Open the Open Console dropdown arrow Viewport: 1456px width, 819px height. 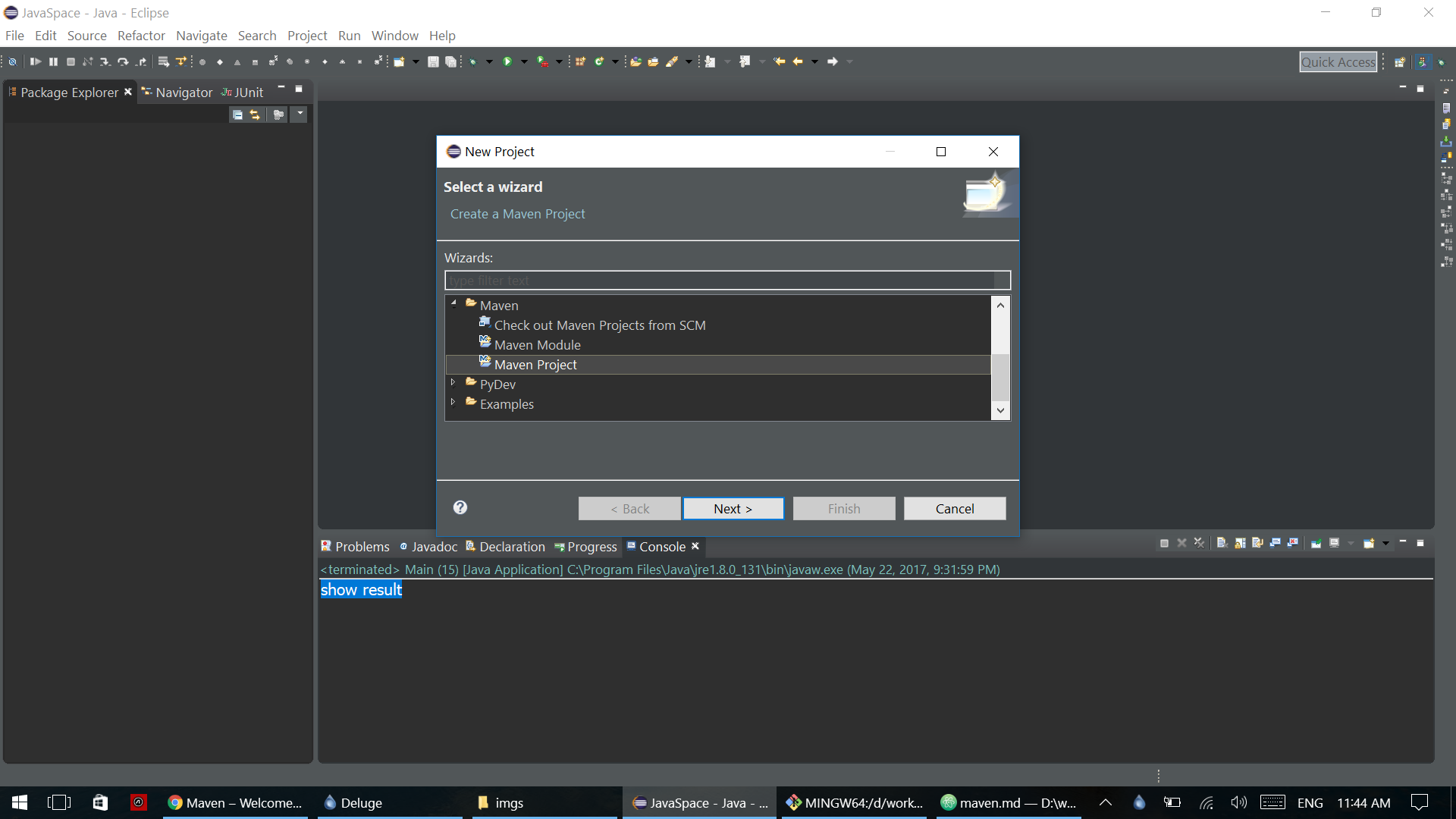click(1385, 543)
